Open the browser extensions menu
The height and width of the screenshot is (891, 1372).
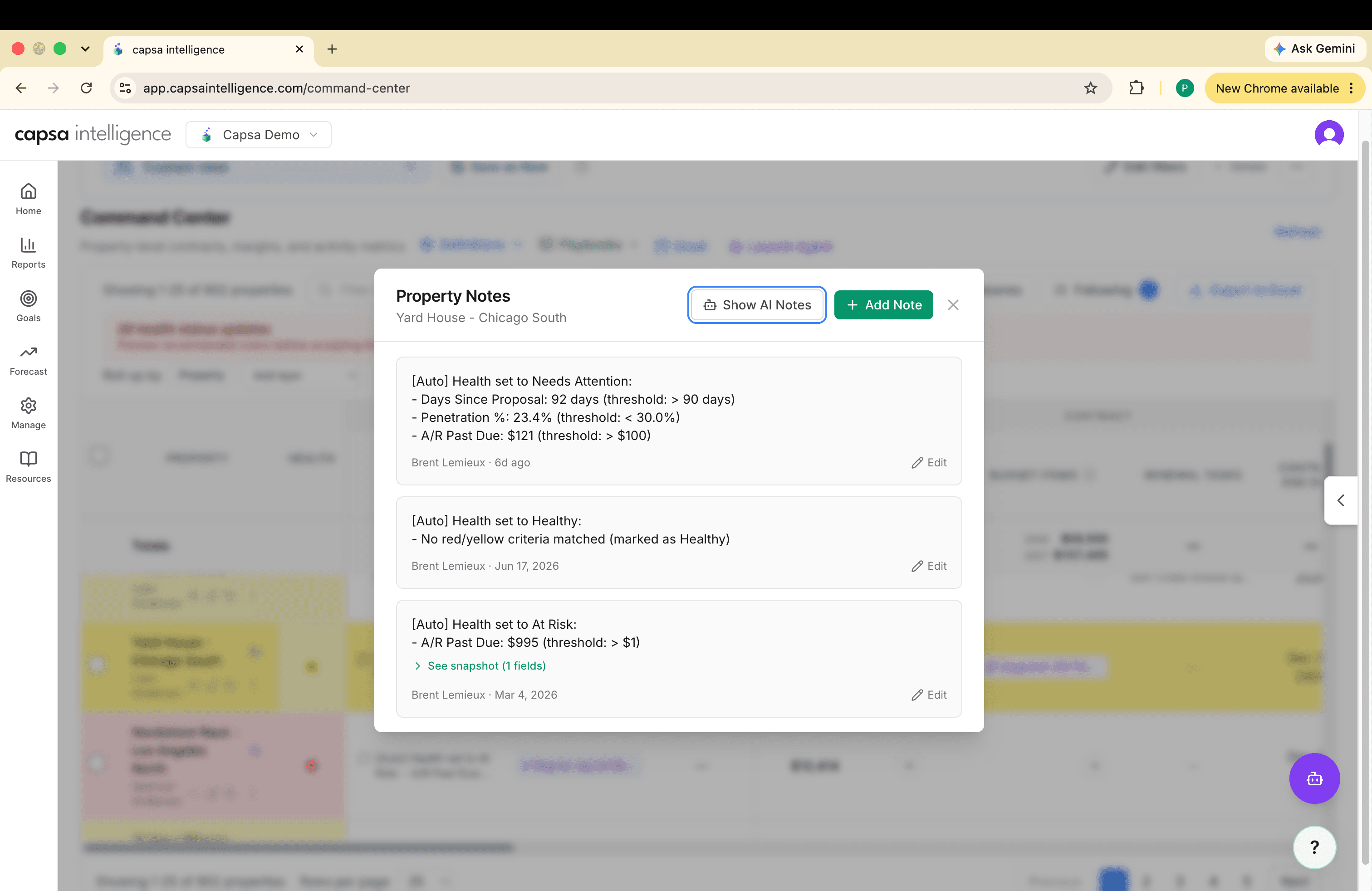click(x=1136, y=88)
